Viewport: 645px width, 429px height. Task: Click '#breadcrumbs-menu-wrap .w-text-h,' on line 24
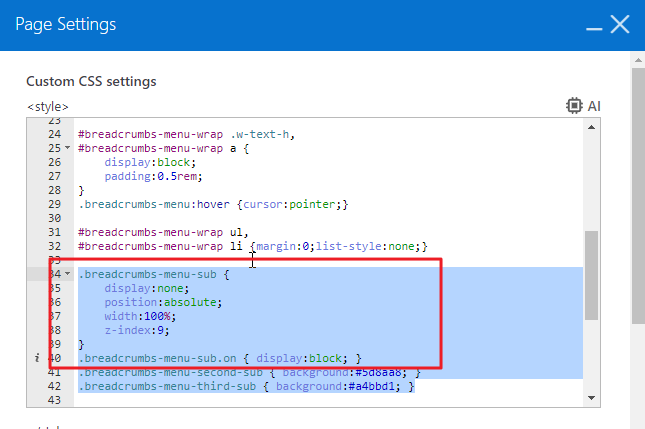(x=186, y=134)
